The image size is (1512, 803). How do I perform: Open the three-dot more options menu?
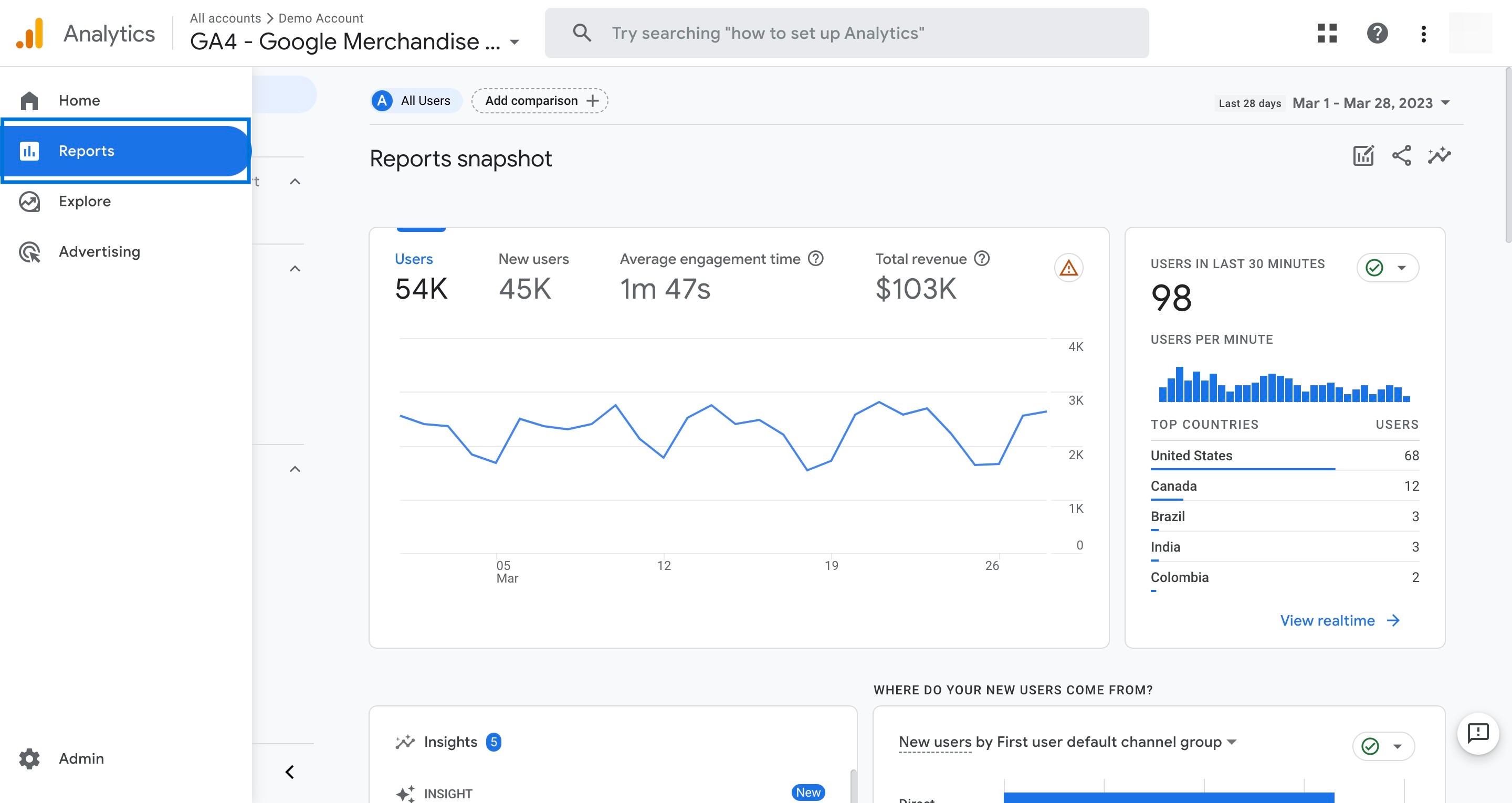pyautogui.click(x=1423, y=34)
